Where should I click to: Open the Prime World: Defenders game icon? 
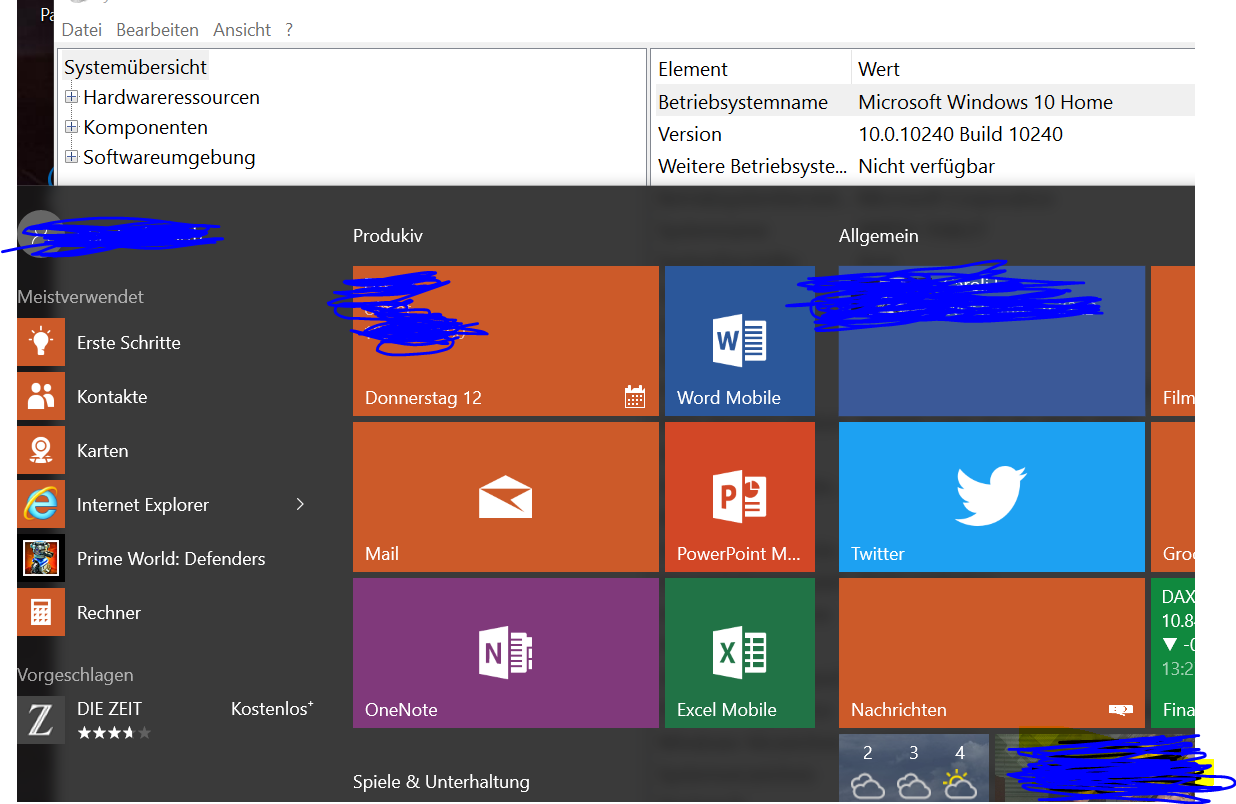click(41, 558)
